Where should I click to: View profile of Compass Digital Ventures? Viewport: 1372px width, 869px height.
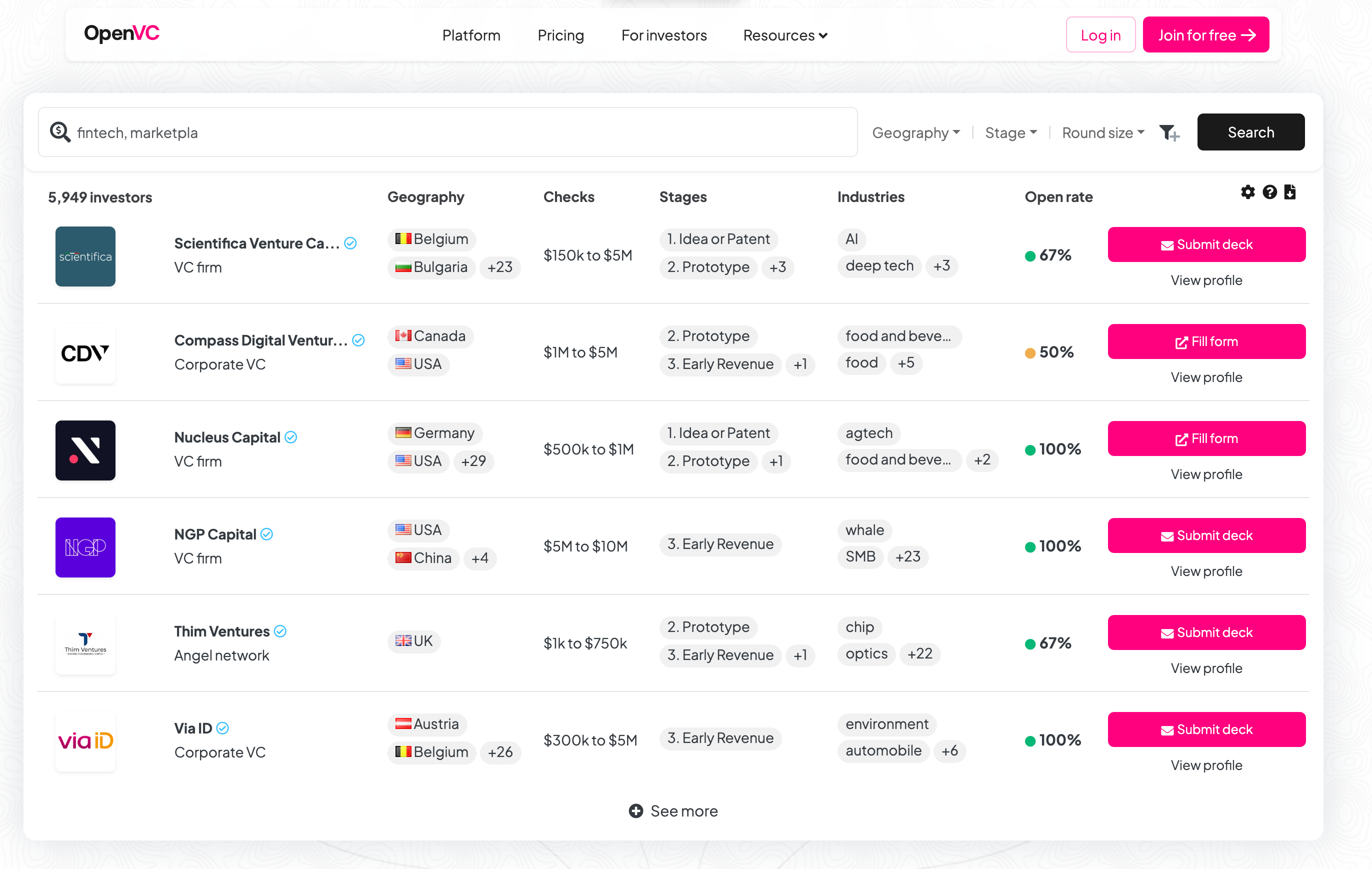click(x=1206, y=377)
